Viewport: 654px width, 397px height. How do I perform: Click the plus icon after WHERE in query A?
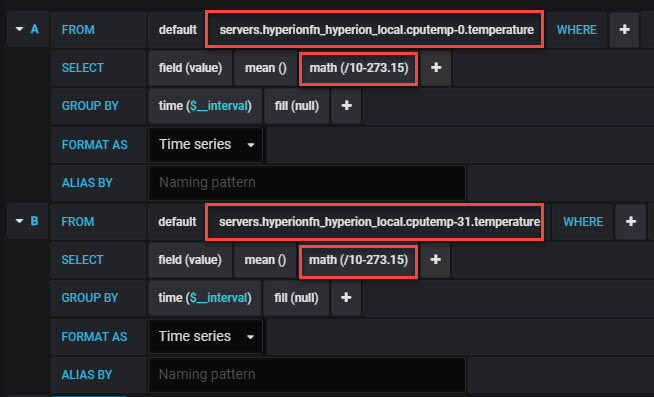[624, 30]
